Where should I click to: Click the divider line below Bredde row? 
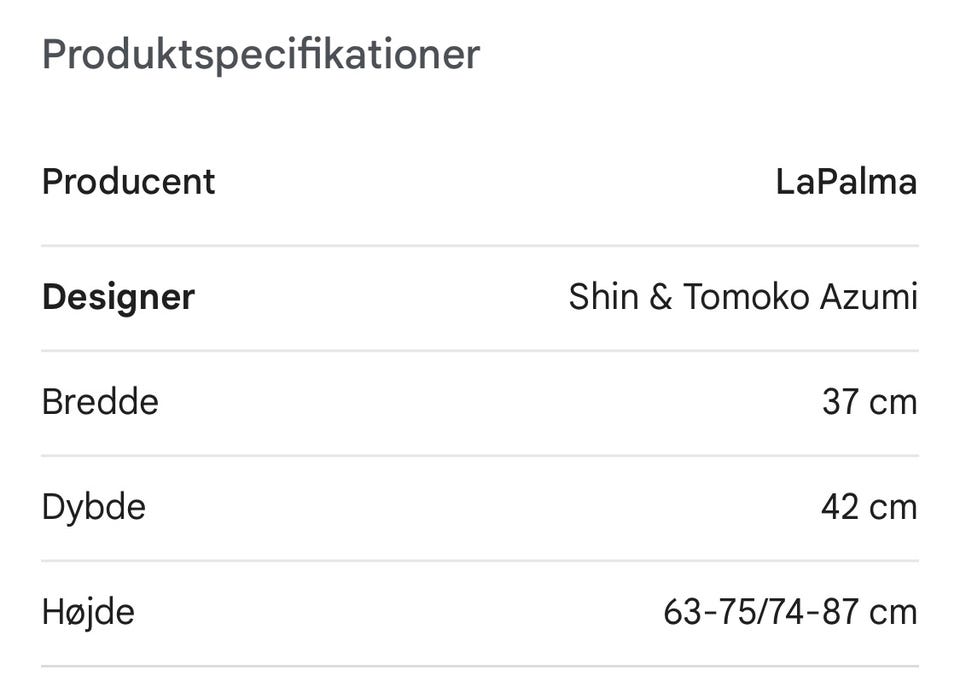tap(480, 455)
